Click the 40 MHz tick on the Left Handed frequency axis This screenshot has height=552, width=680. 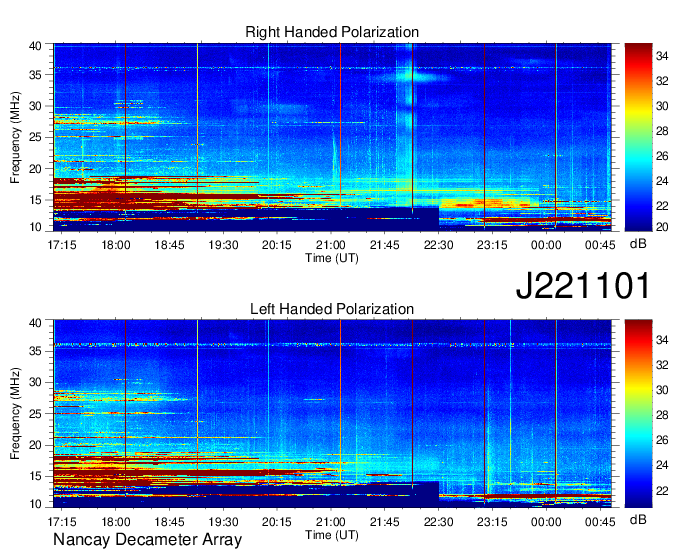(36, 323)
